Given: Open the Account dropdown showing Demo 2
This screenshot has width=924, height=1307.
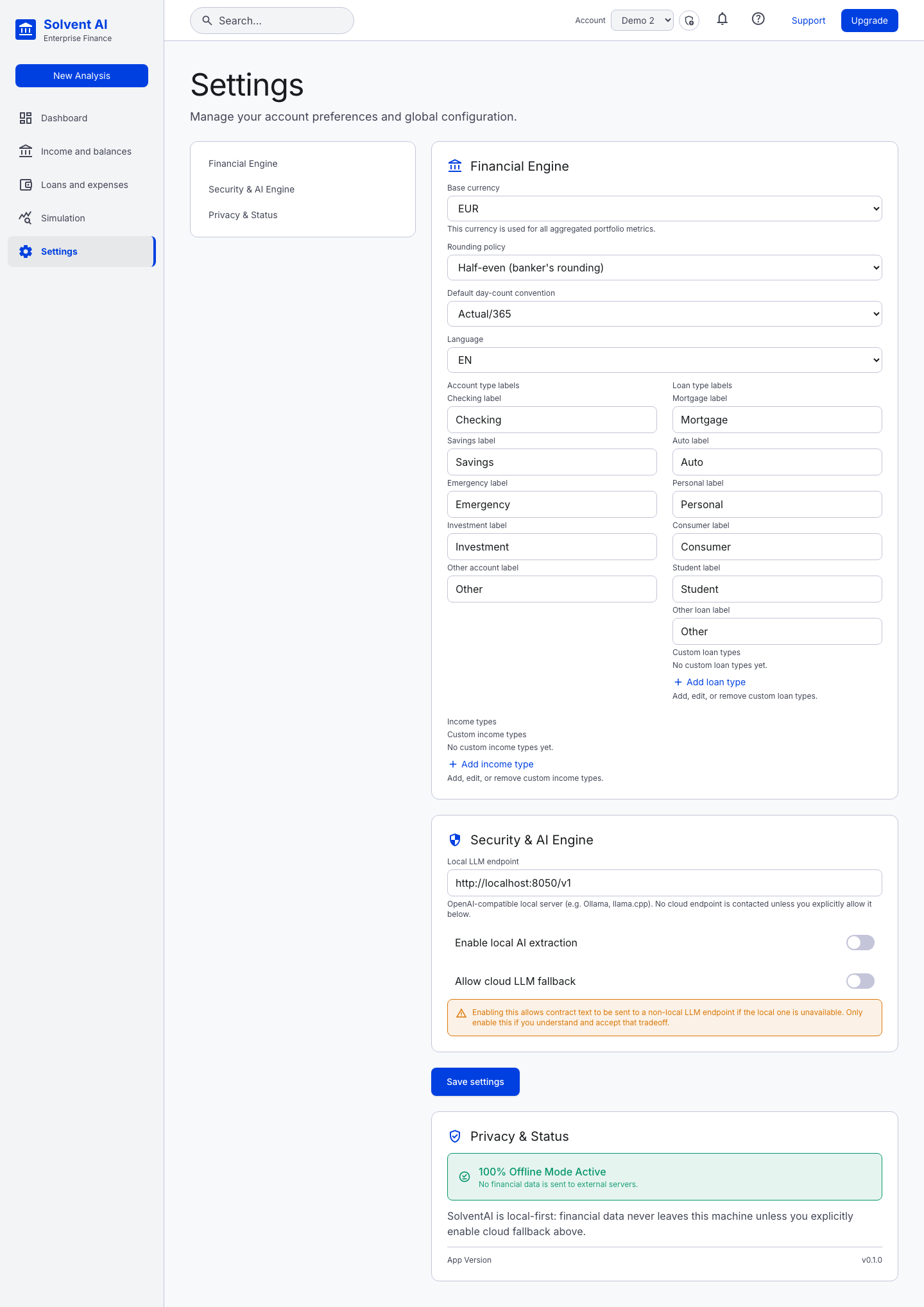Looking at the screenshot, I should [x=642, y=21].
